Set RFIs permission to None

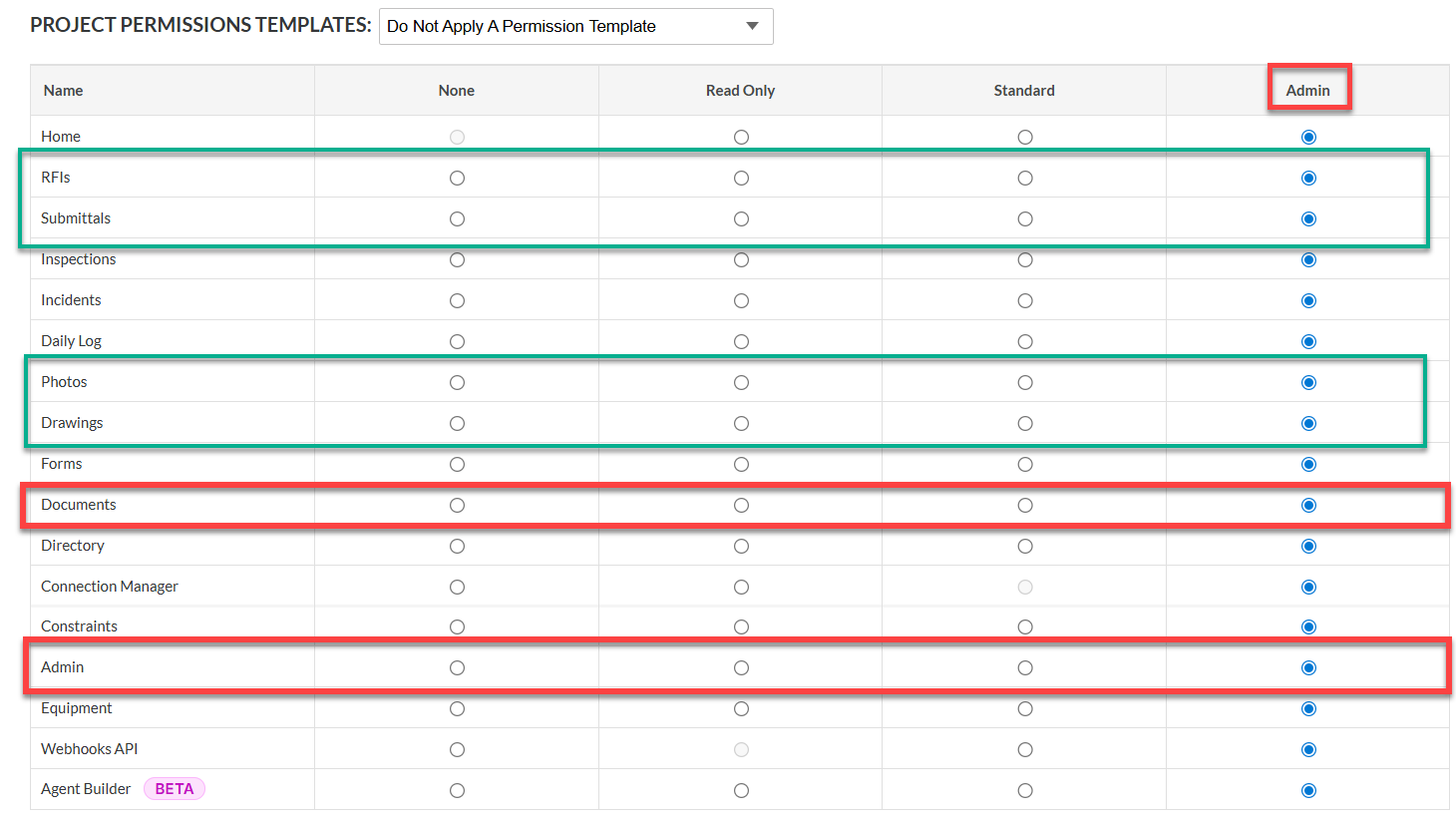click(457, 179)
